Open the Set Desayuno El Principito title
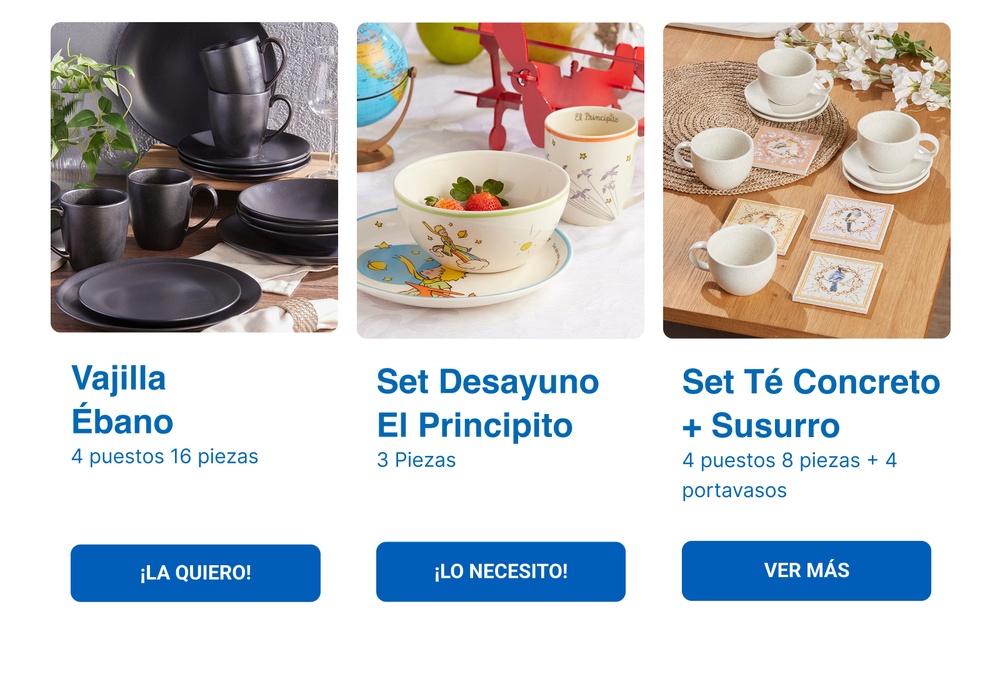Image resolution: width=1000 pixels, height=683 pixels. click(487, 403)
